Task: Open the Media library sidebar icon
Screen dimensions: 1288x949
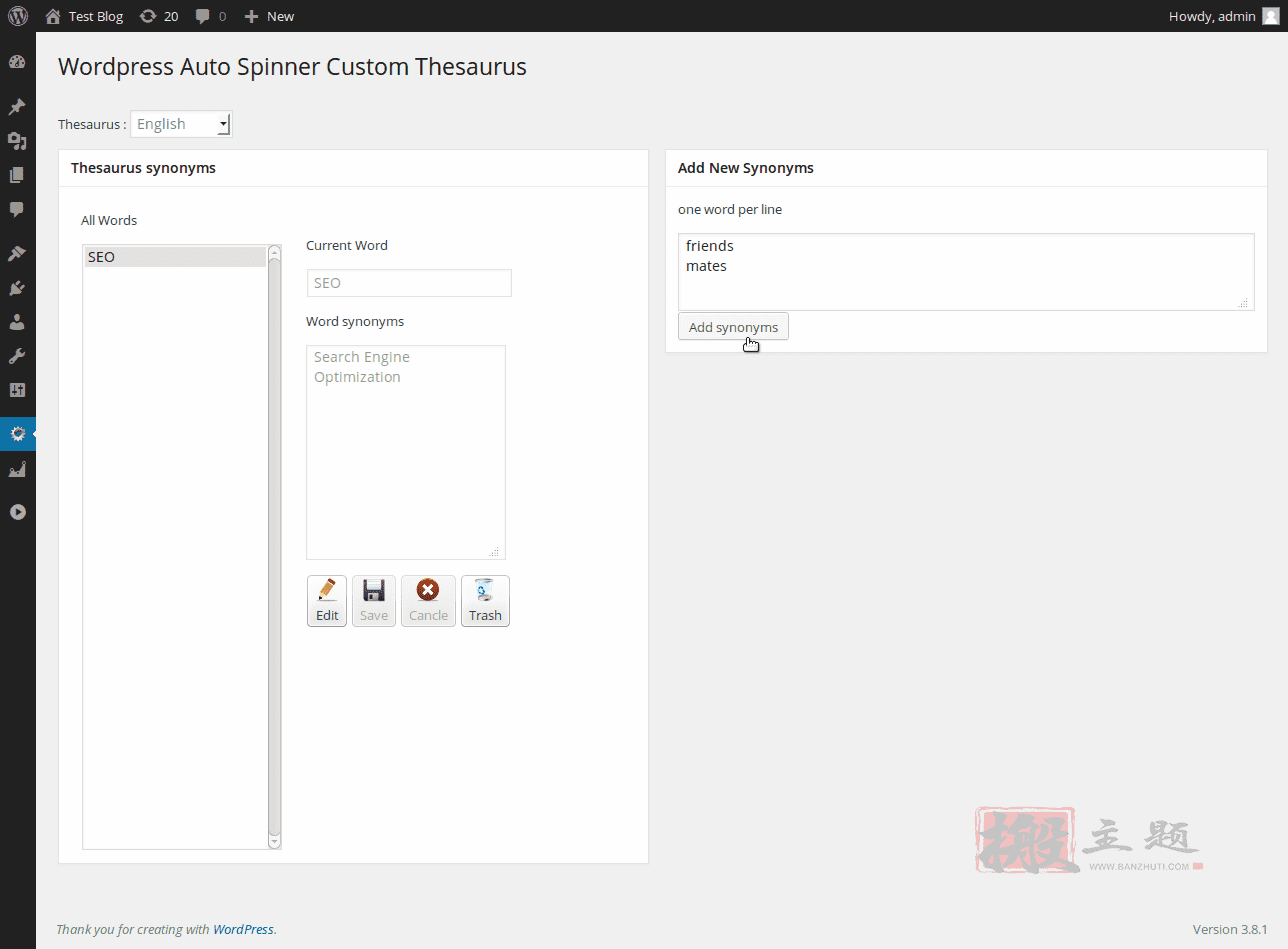Action: [17, 141]
